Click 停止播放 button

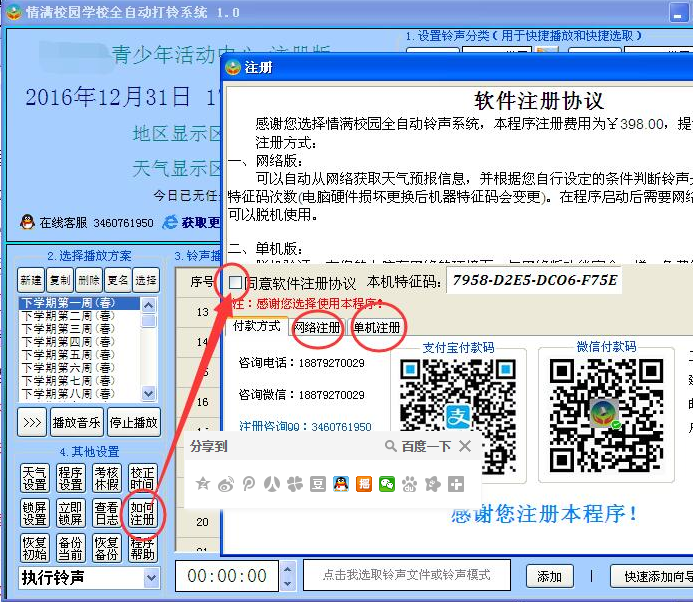(134, 422)
